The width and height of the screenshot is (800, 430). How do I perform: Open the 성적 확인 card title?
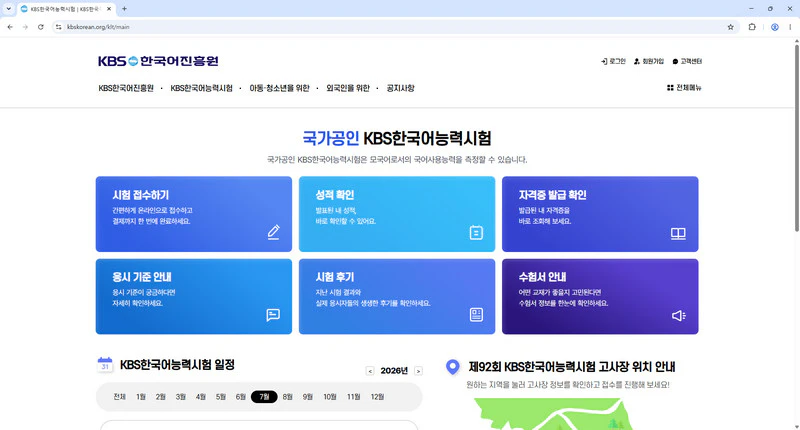(x=335, y=195)
